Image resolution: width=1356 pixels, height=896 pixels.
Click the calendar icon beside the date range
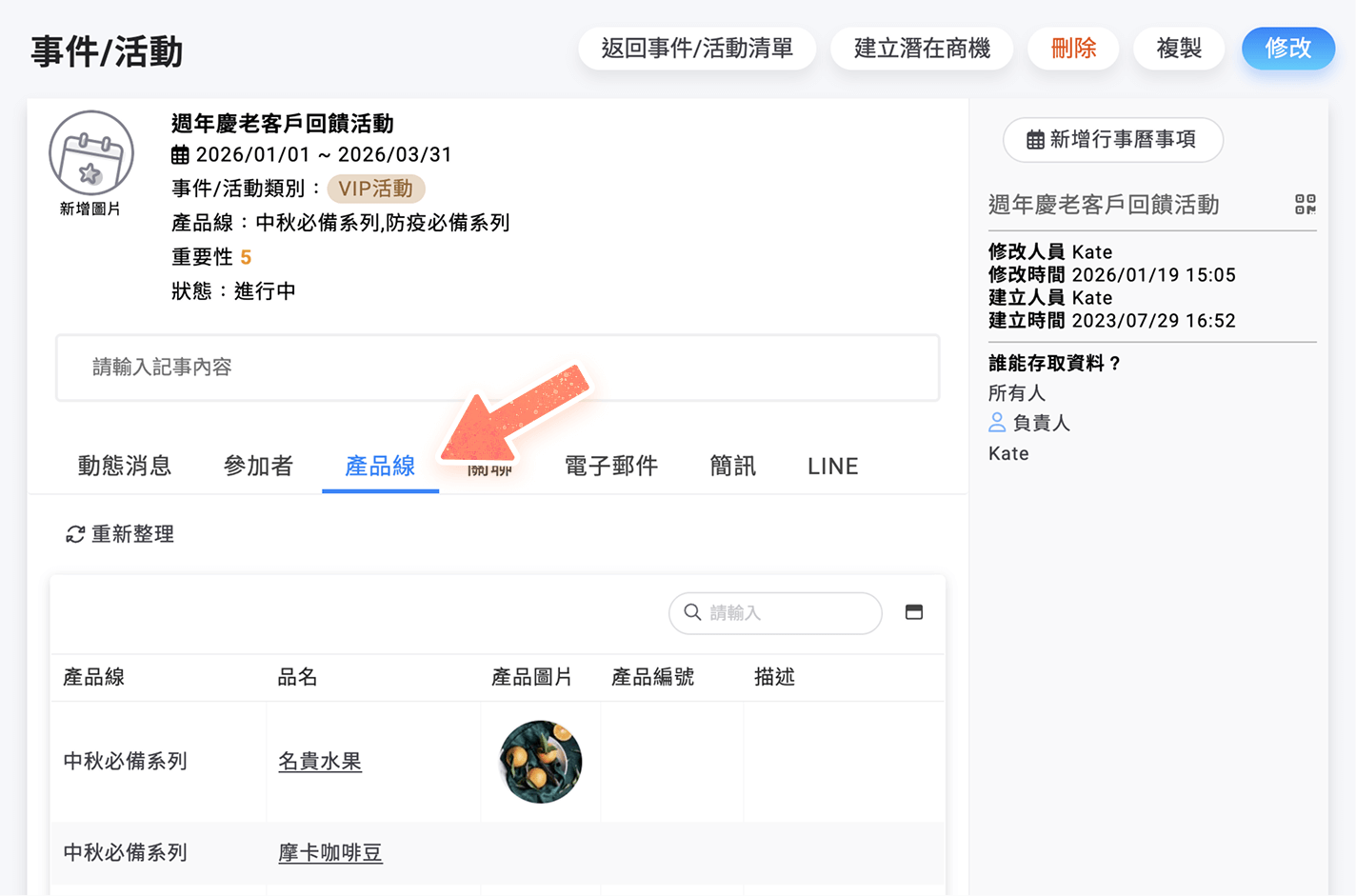(x=180, y=155)
